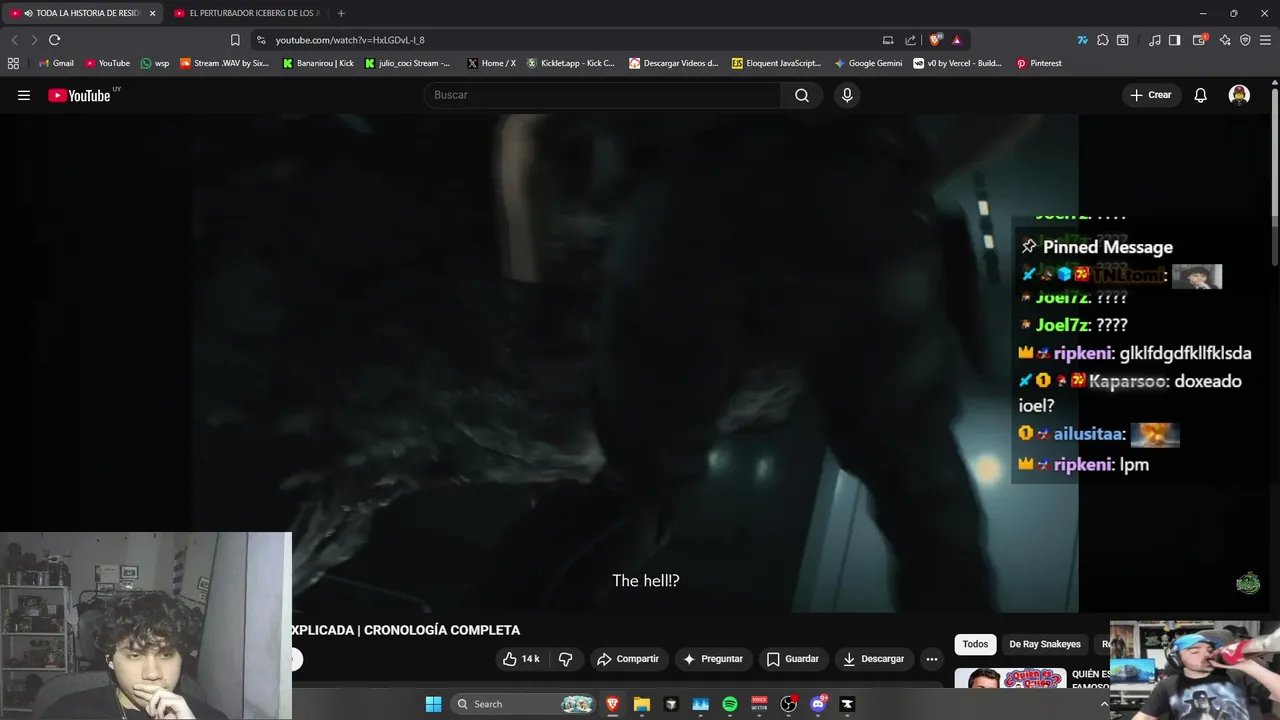Open the Crear dropdown button
The width and height of the screenshot is (1280, 720).
[1150, 95]
